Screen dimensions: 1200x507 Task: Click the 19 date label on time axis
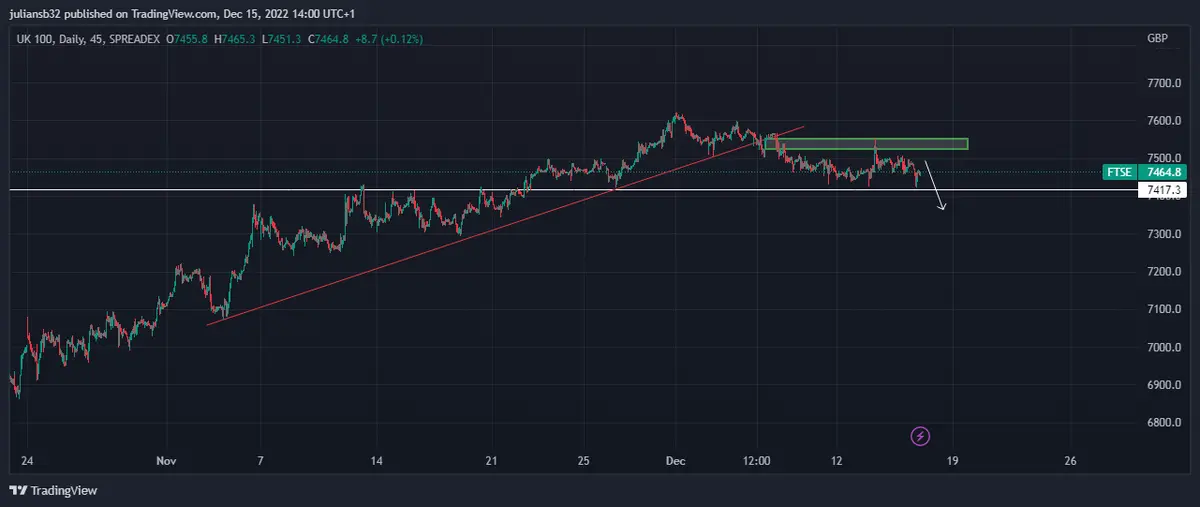coord(952,461)
